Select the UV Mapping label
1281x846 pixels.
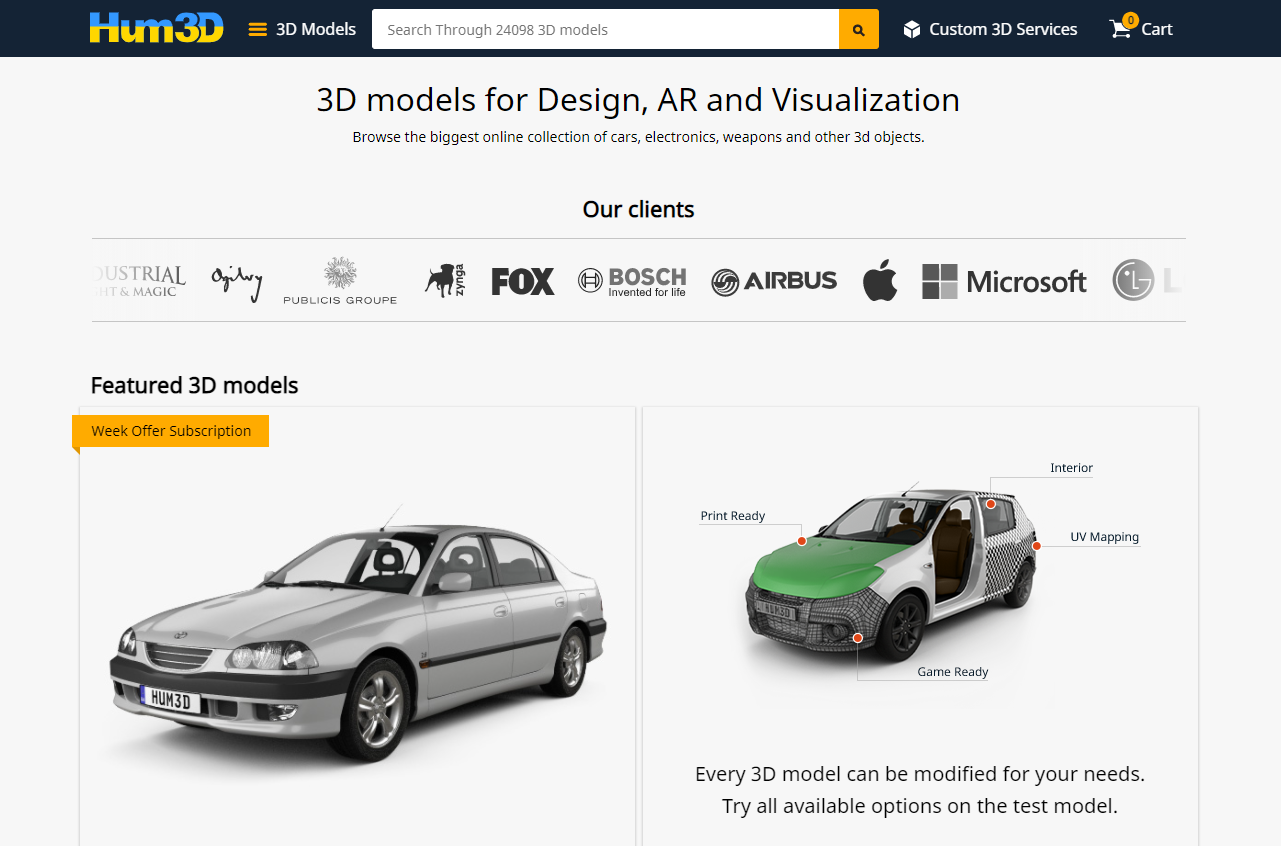(x=1104, y=537)
